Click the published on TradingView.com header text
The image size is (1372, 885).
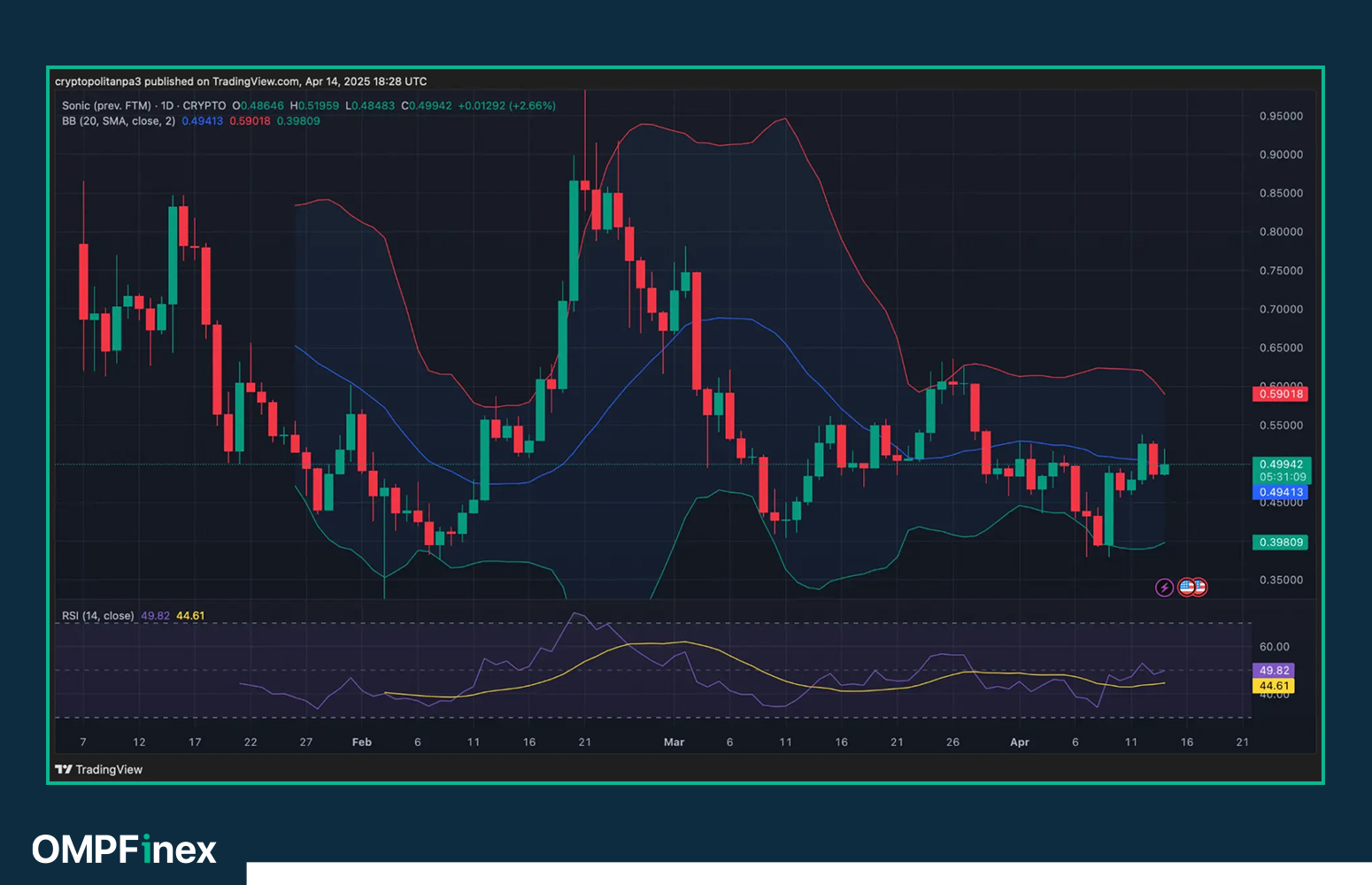pos(241,81)
